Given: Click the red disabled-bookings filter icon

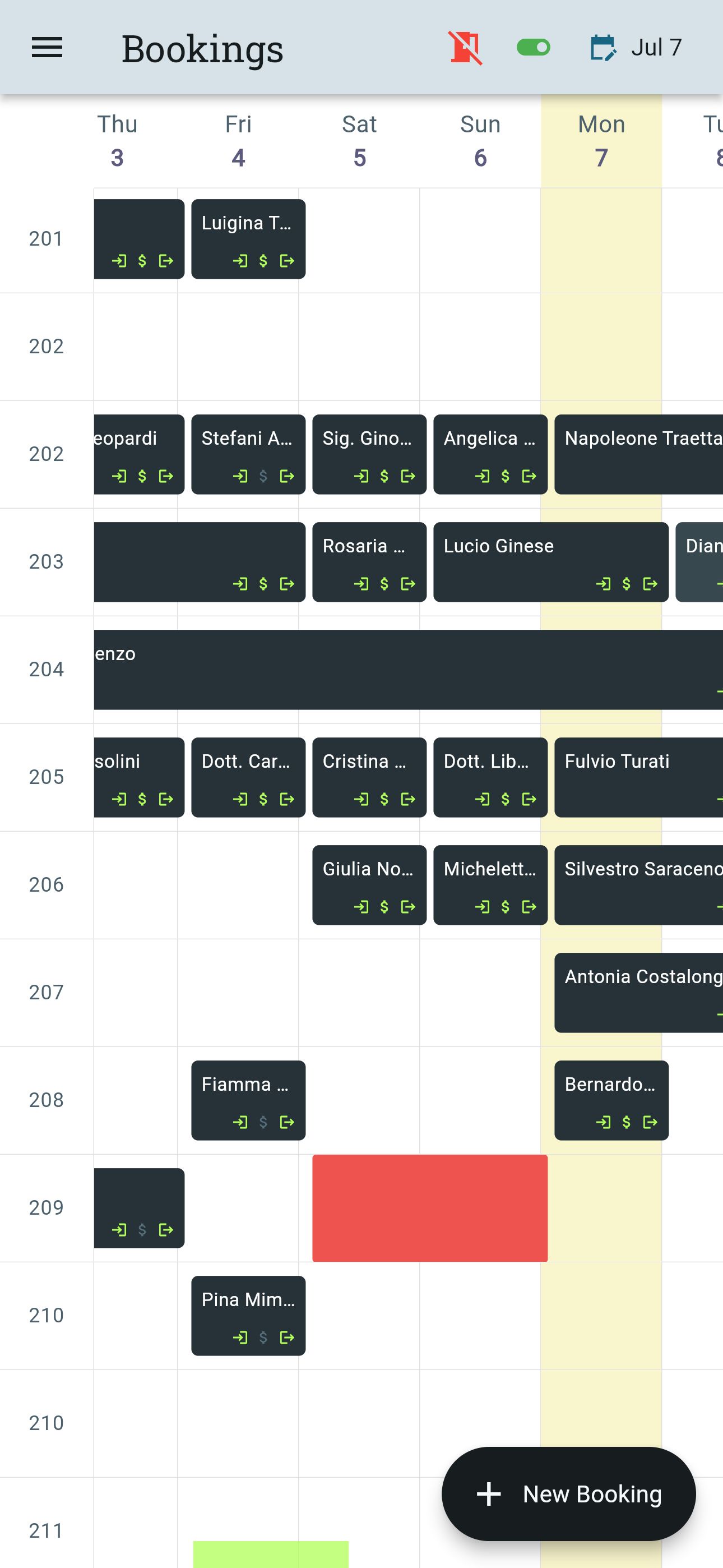Looking at the screenshot, I should click(465, 48).
